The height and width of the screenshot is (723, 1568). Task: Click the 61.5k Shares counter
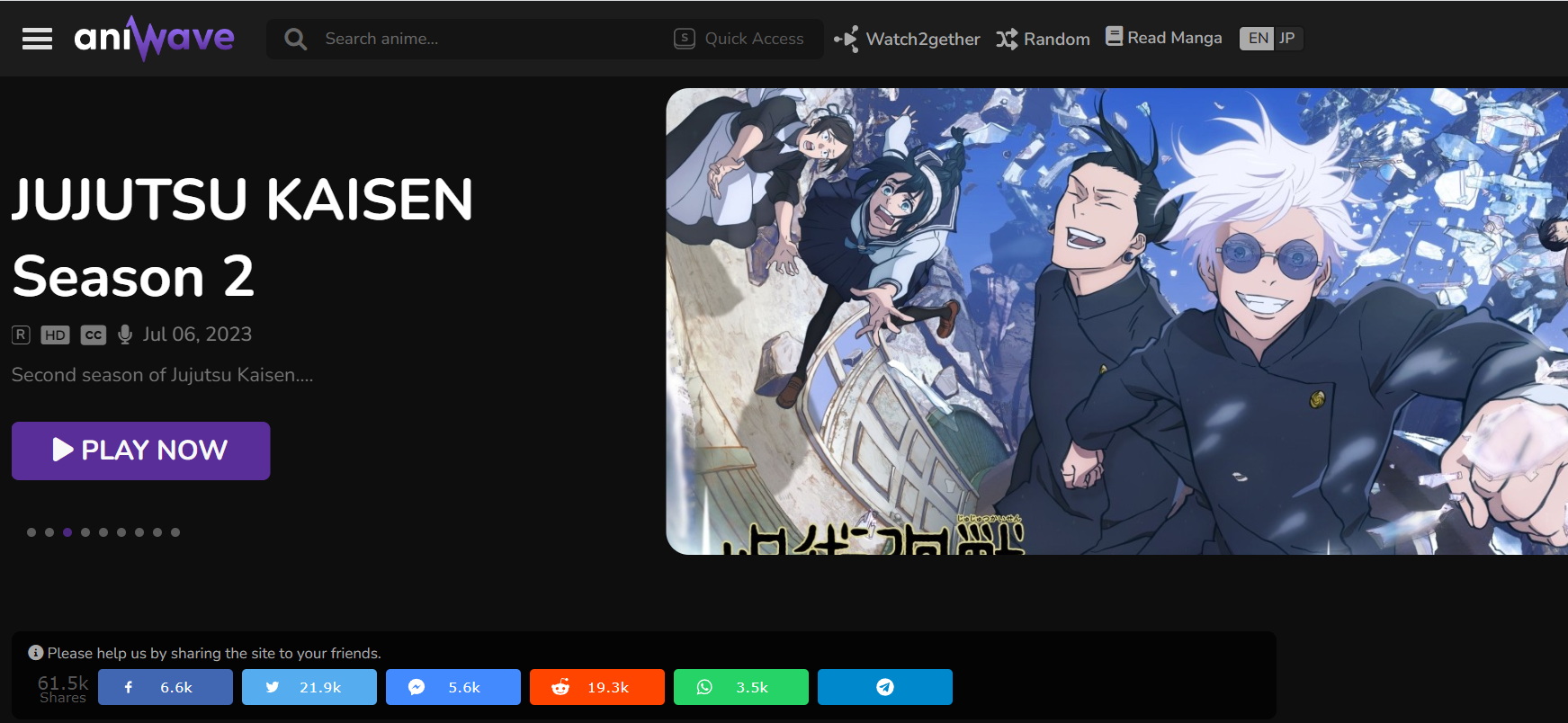click(63, 689)
